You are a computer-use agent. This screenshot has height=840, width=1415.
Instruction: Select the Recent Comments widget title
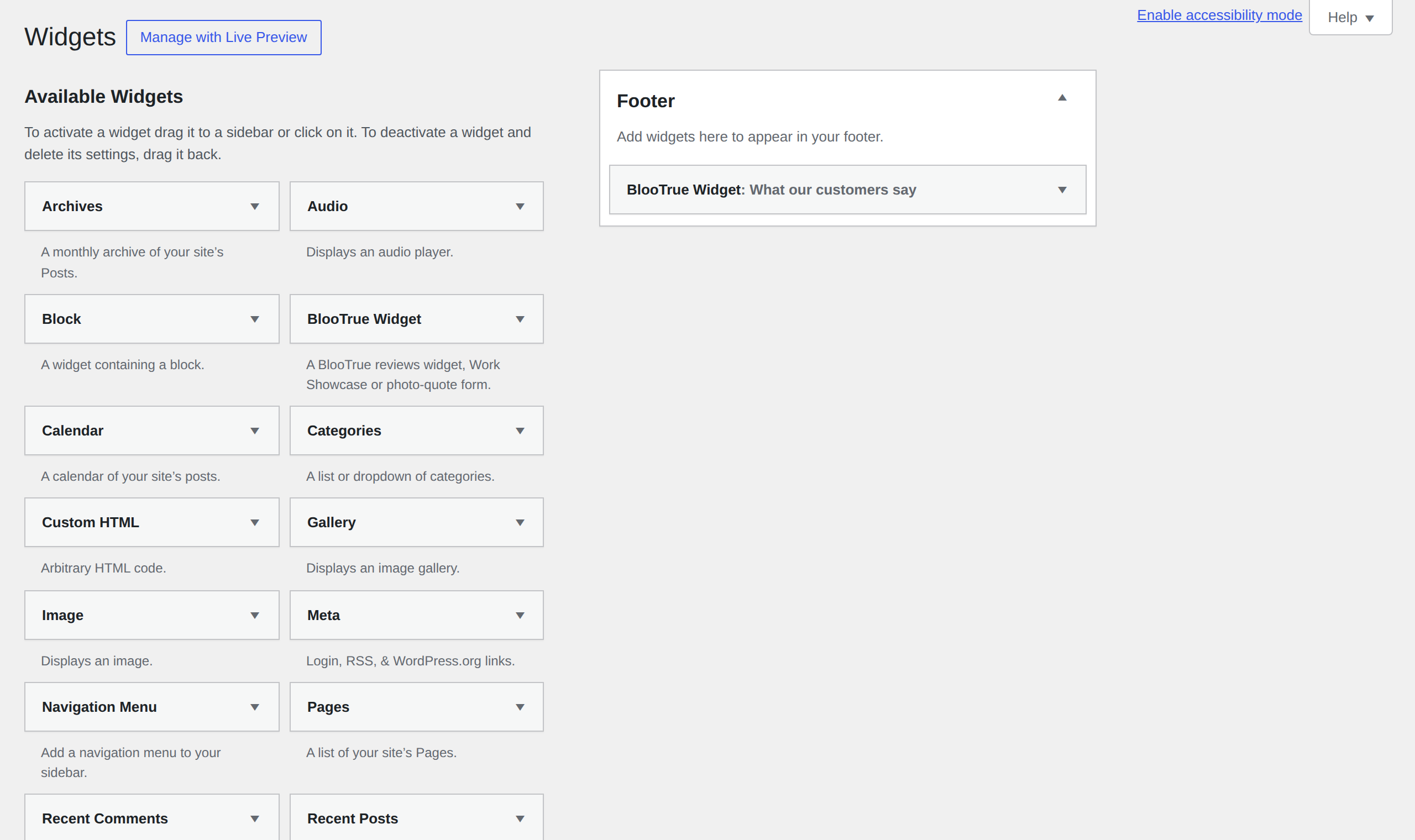tap(105, 818)
